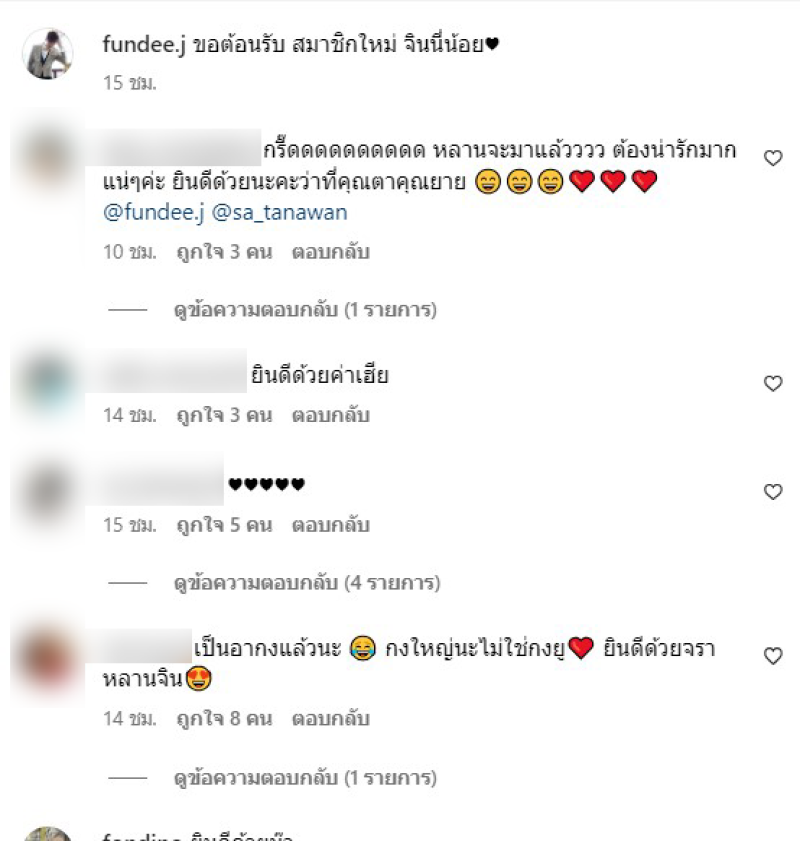Reply to the black hearts comment via ตอบกลับ
The width and height of the screenshot is (800, 841).
coord(331,525)
